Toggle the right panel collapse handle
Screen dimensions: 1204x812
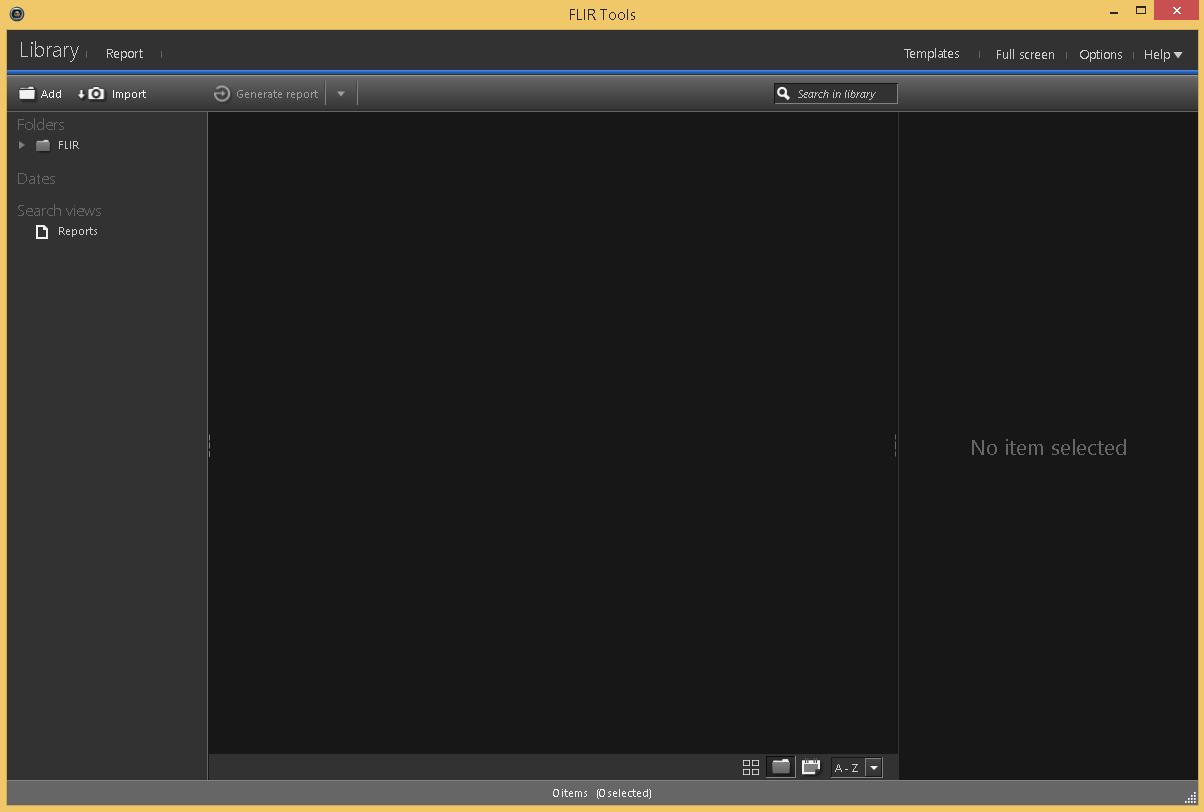[x=895, y=445]
